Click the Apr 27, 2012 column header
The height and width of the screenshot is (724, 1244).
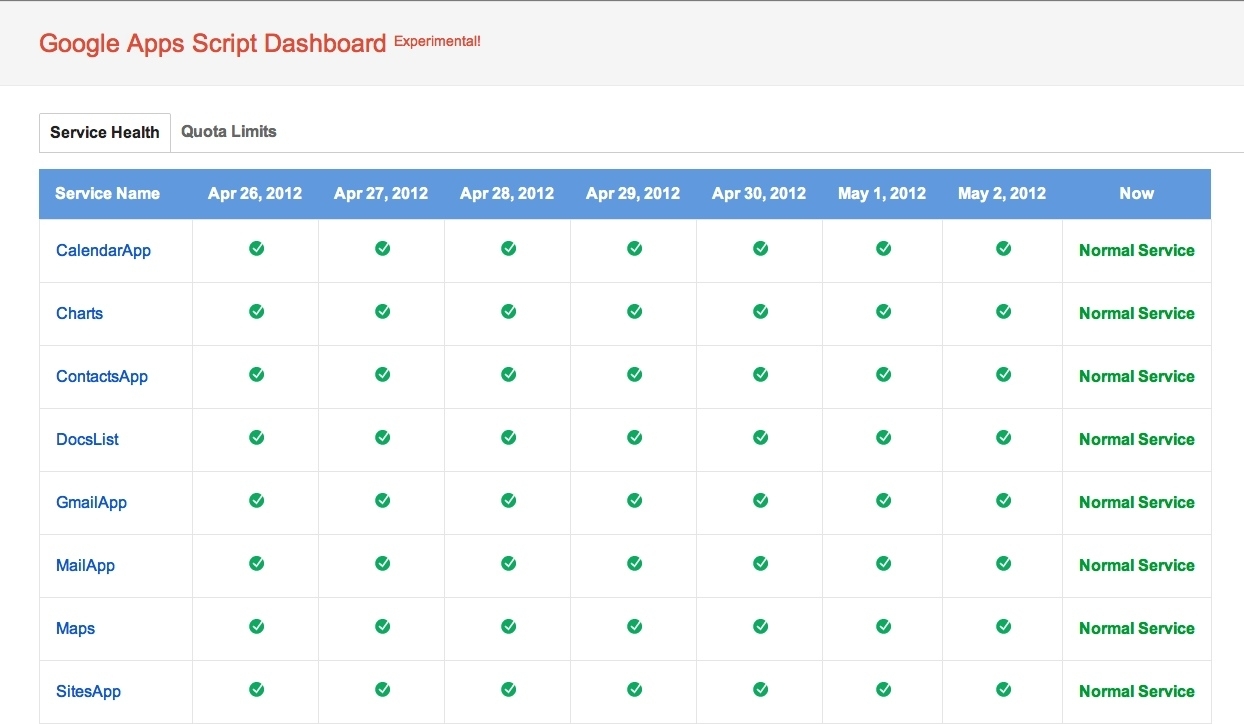pos(381,193)
